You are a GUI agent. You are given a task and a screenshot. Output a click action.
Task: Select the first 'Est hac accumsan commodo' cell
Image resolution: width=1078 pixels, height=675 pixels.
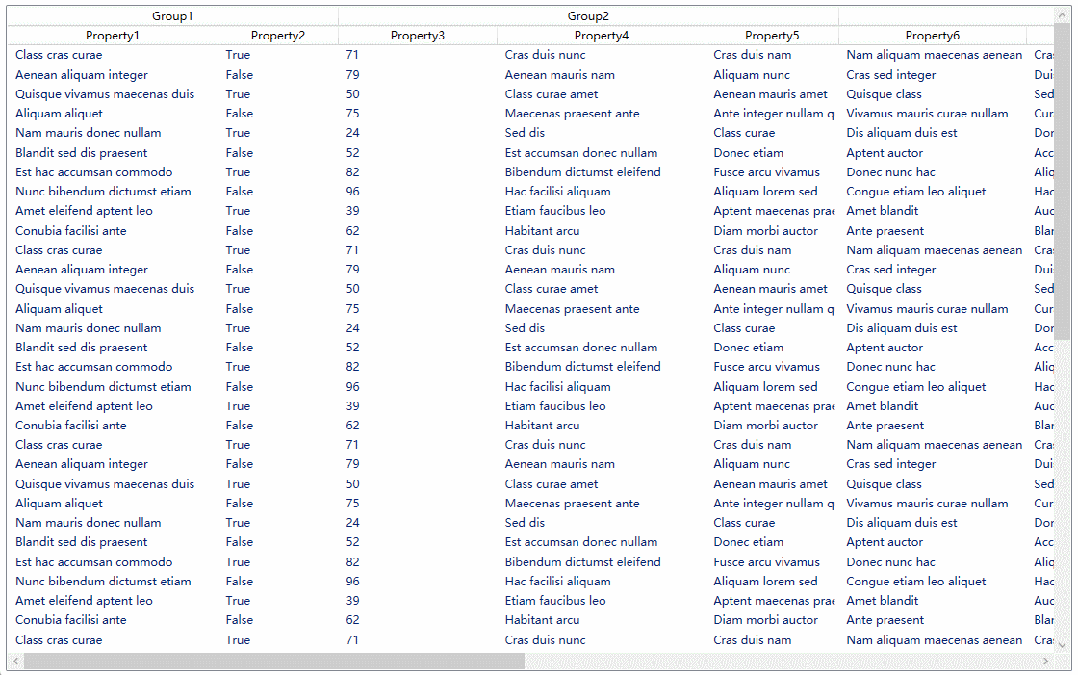tap(113, 172)
